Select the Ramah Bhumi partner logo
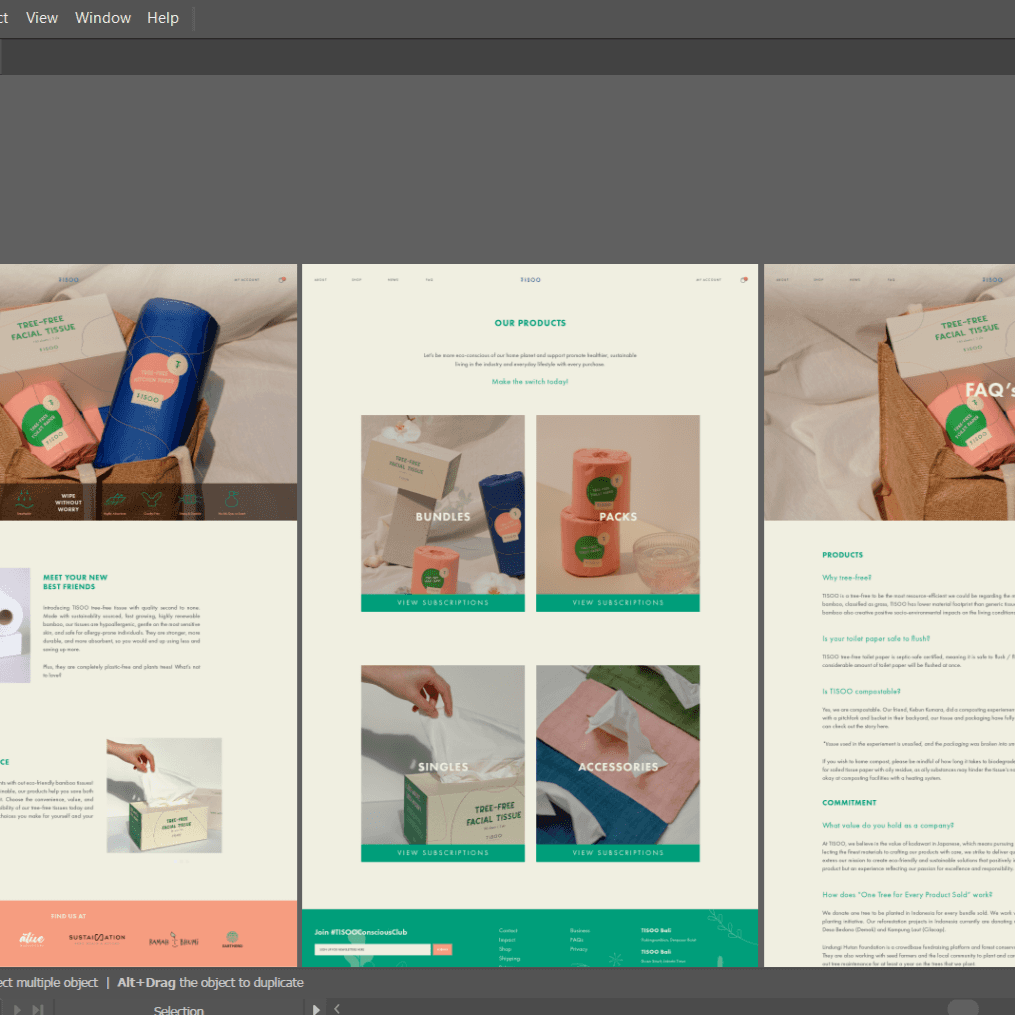Viewport: 1015px width, 1015px height. pos(173,941)
